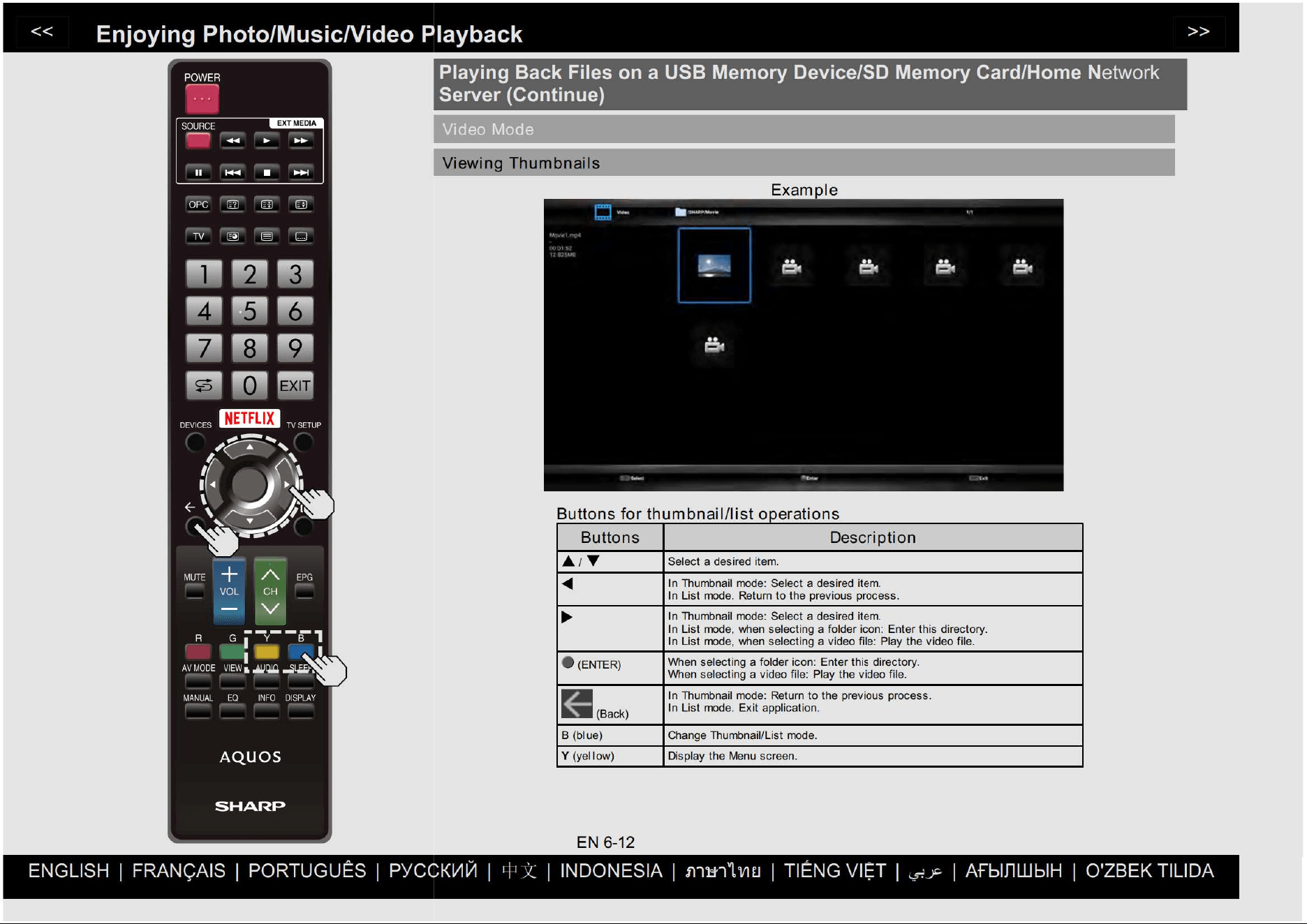Switch manual language to 中文
The height and width of the screenshot is (924, 1307).
pyautogui.click(x=519, y=871)
